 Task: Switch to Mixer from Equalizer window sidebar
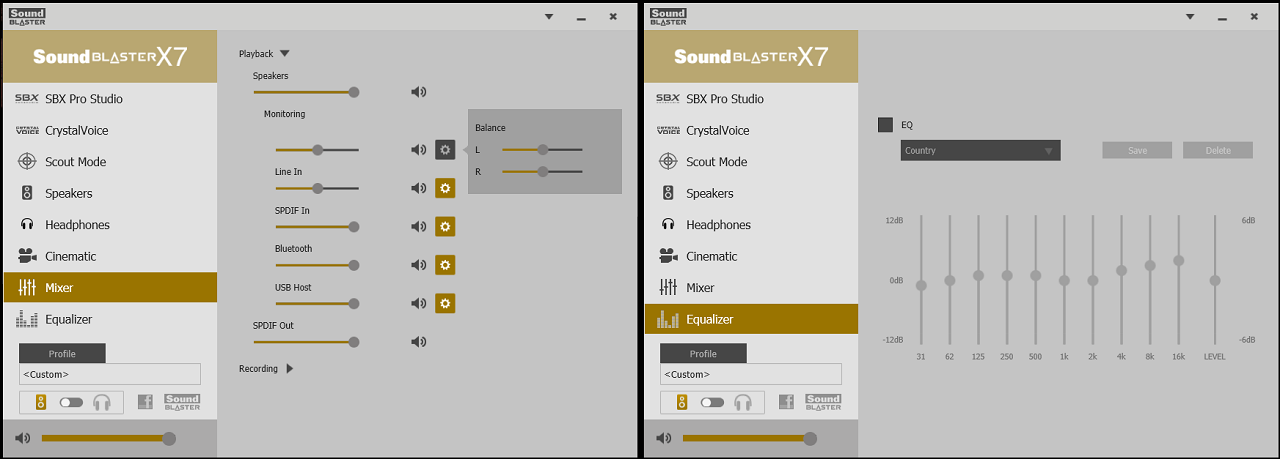point(751,288)
